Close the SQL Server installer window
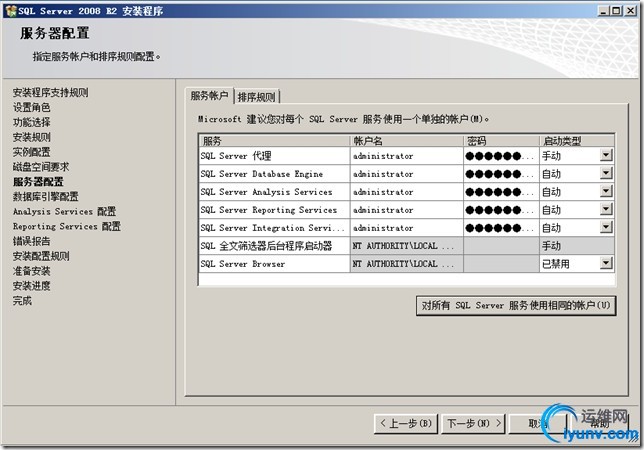 click(630, 11)
